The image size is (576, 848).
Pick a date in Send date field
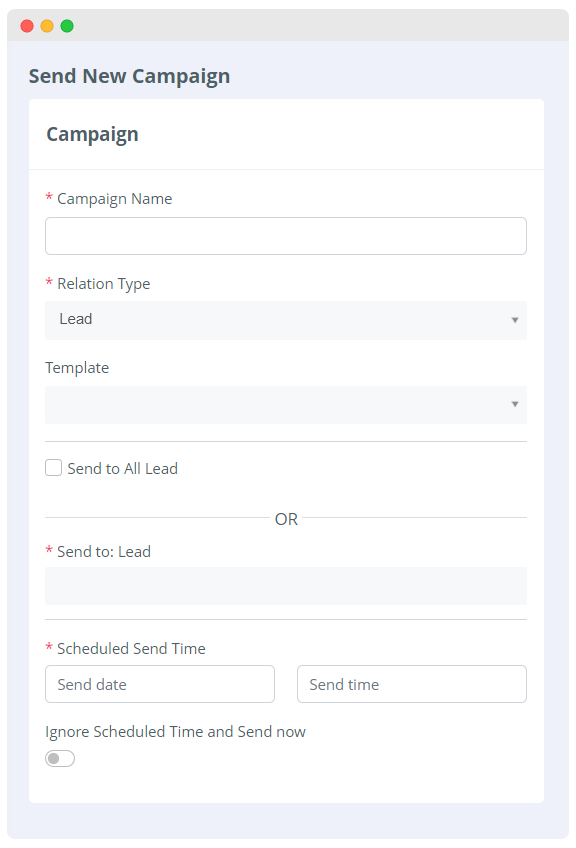pos(160,684)
